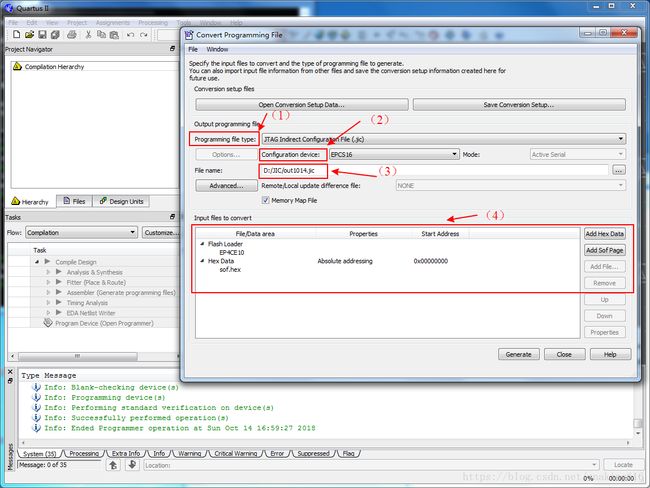Click the Save icon in Quartus toolbar
This screenshot has height=488, width=650.
pyautogui.click(x=42, y=35)
